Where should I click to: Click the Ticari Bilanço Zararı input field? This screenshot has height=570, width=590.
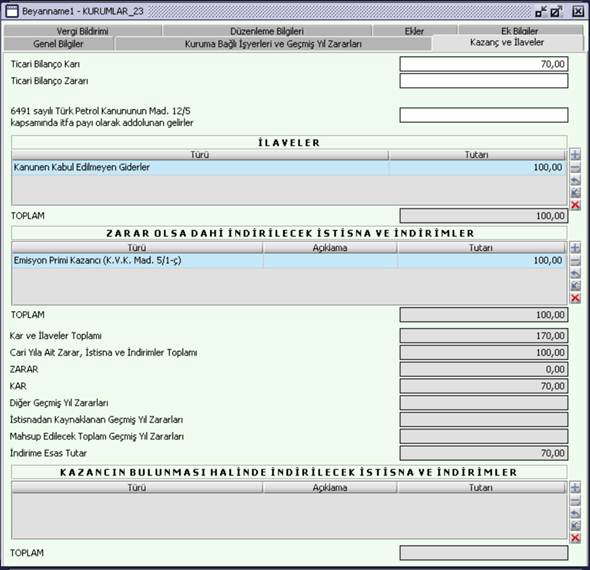coord(484,81)
